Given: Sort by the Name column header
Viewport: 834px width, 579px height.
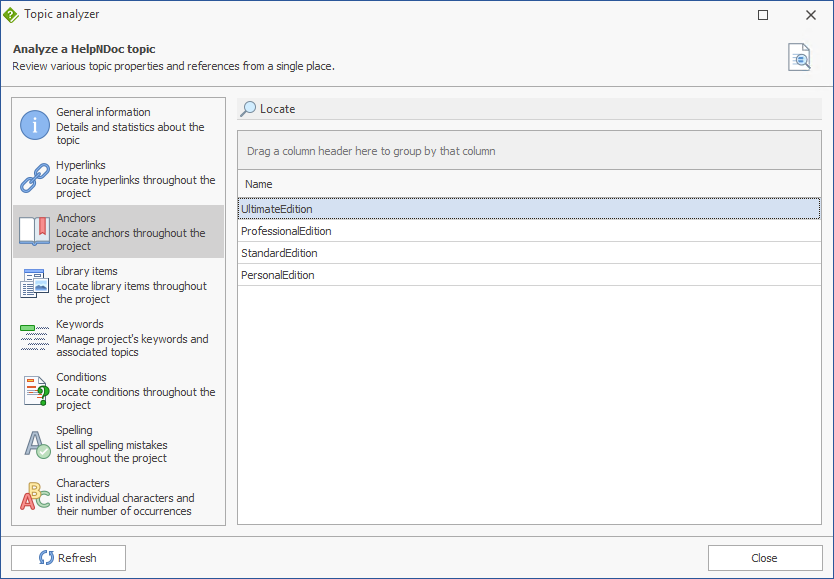Looking at the screenshot, I should (529, 184).
